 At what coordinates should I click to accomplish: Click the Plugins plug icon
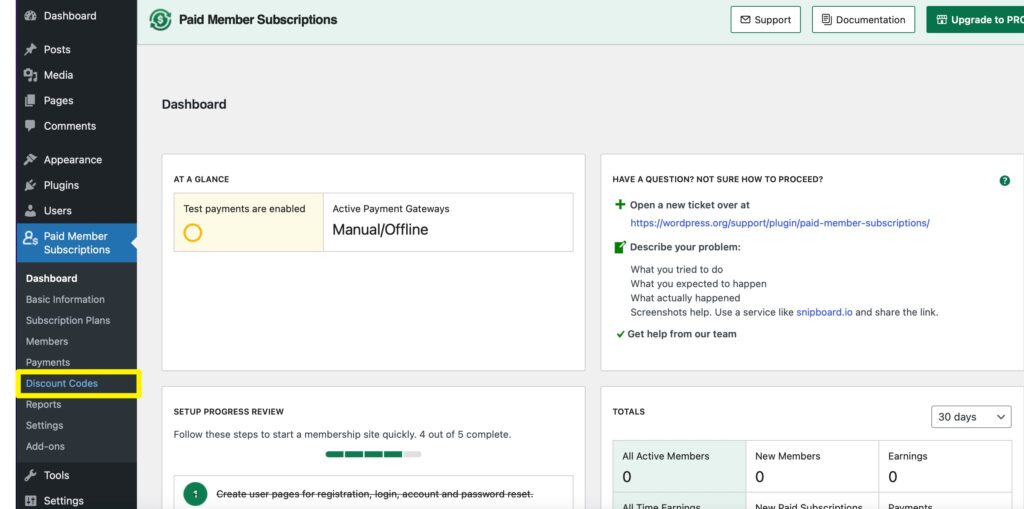click(x=30, y=185)
